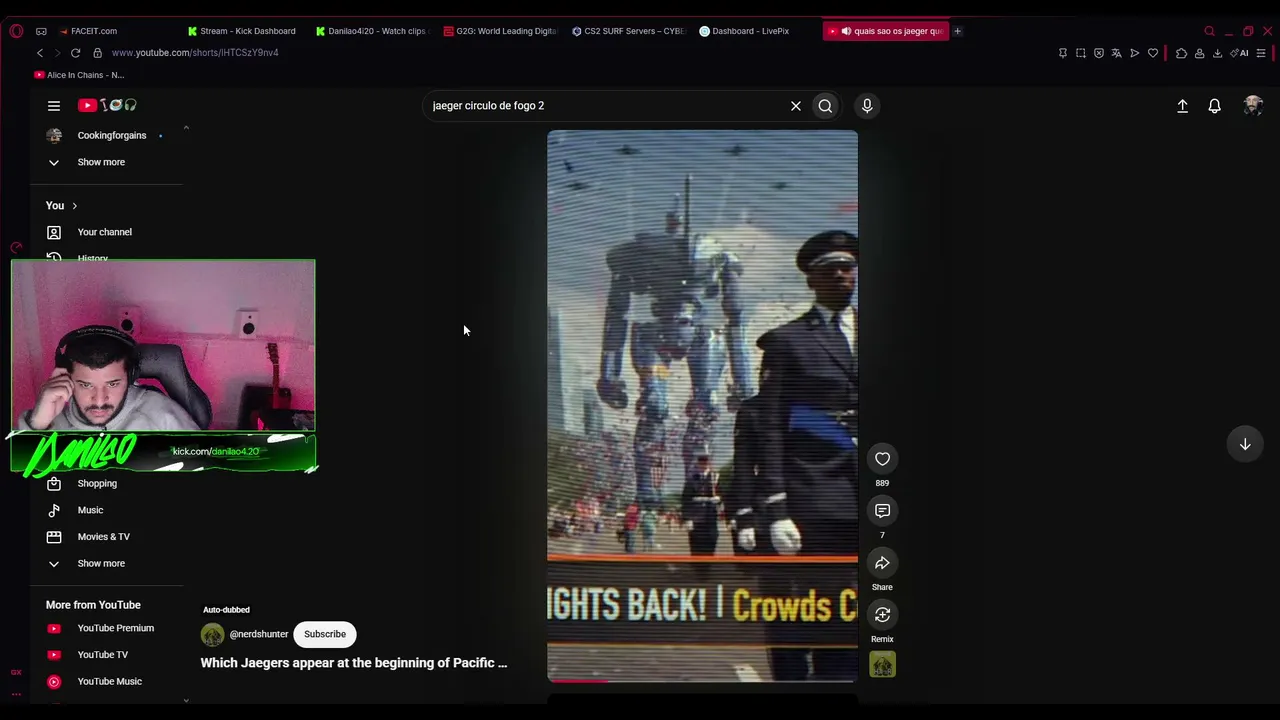
Task: Open the @nerdshunter channel name
Action: pos(259,634)
